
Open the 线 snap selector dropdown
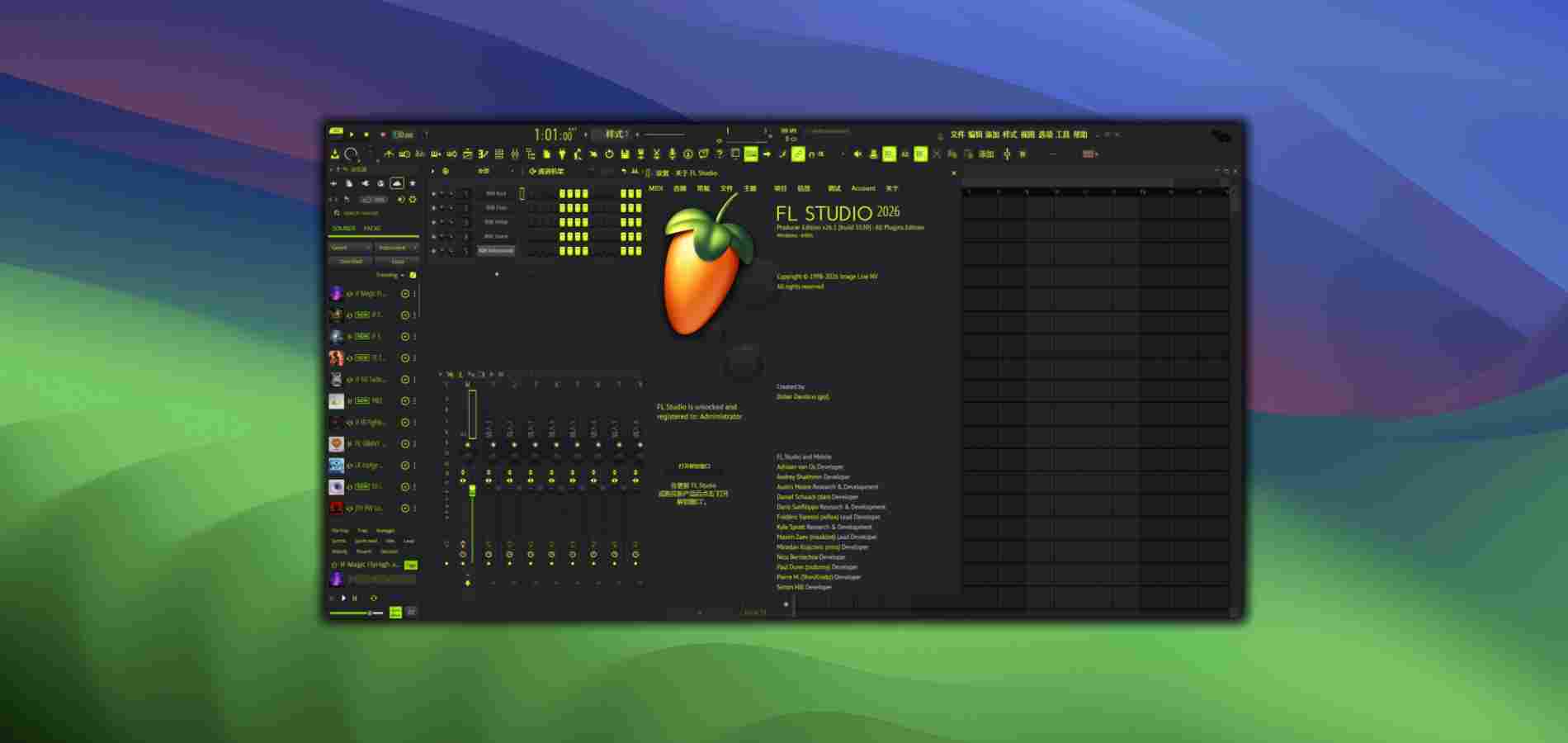[x=829, y=154]
